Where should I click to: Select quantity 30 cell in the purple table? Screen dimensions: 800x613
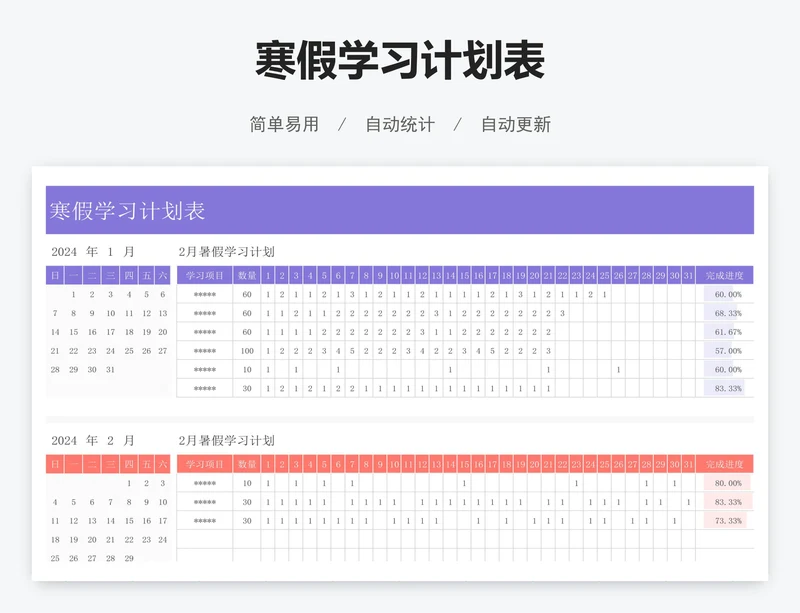point(247,388)
